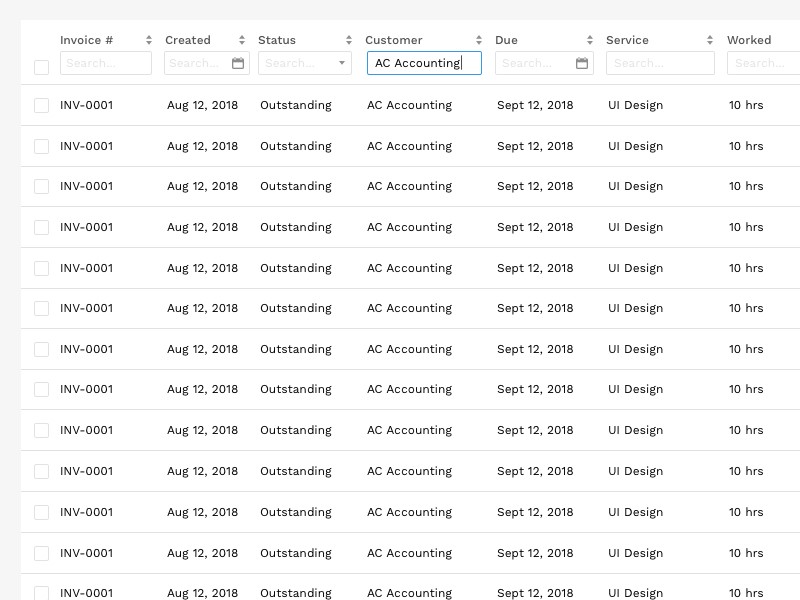Toggle the select-all checkbox in header
800x600 pixels.
(x=41, y=67)
